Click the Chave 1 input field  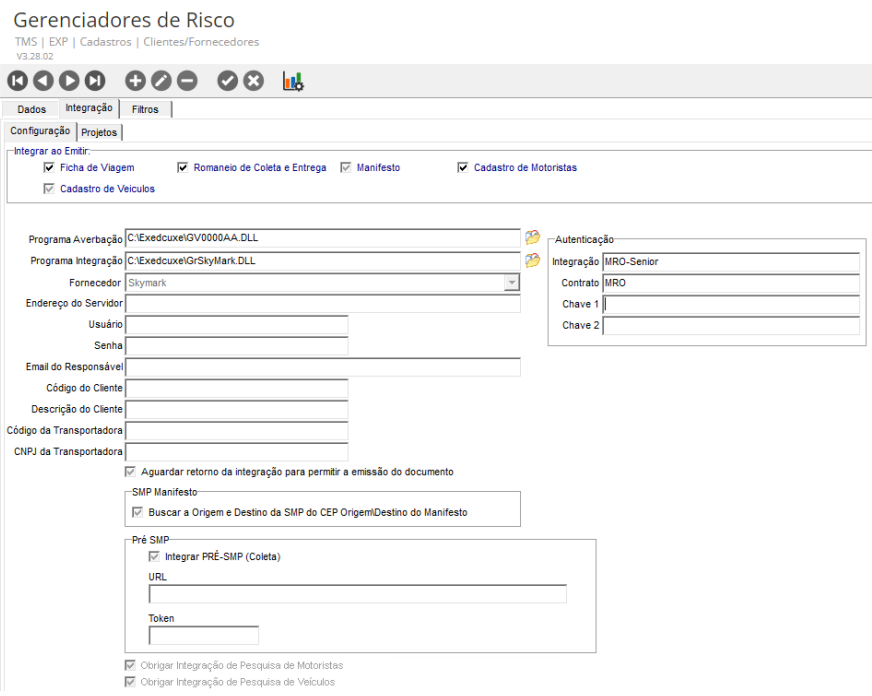pos(731,305)
